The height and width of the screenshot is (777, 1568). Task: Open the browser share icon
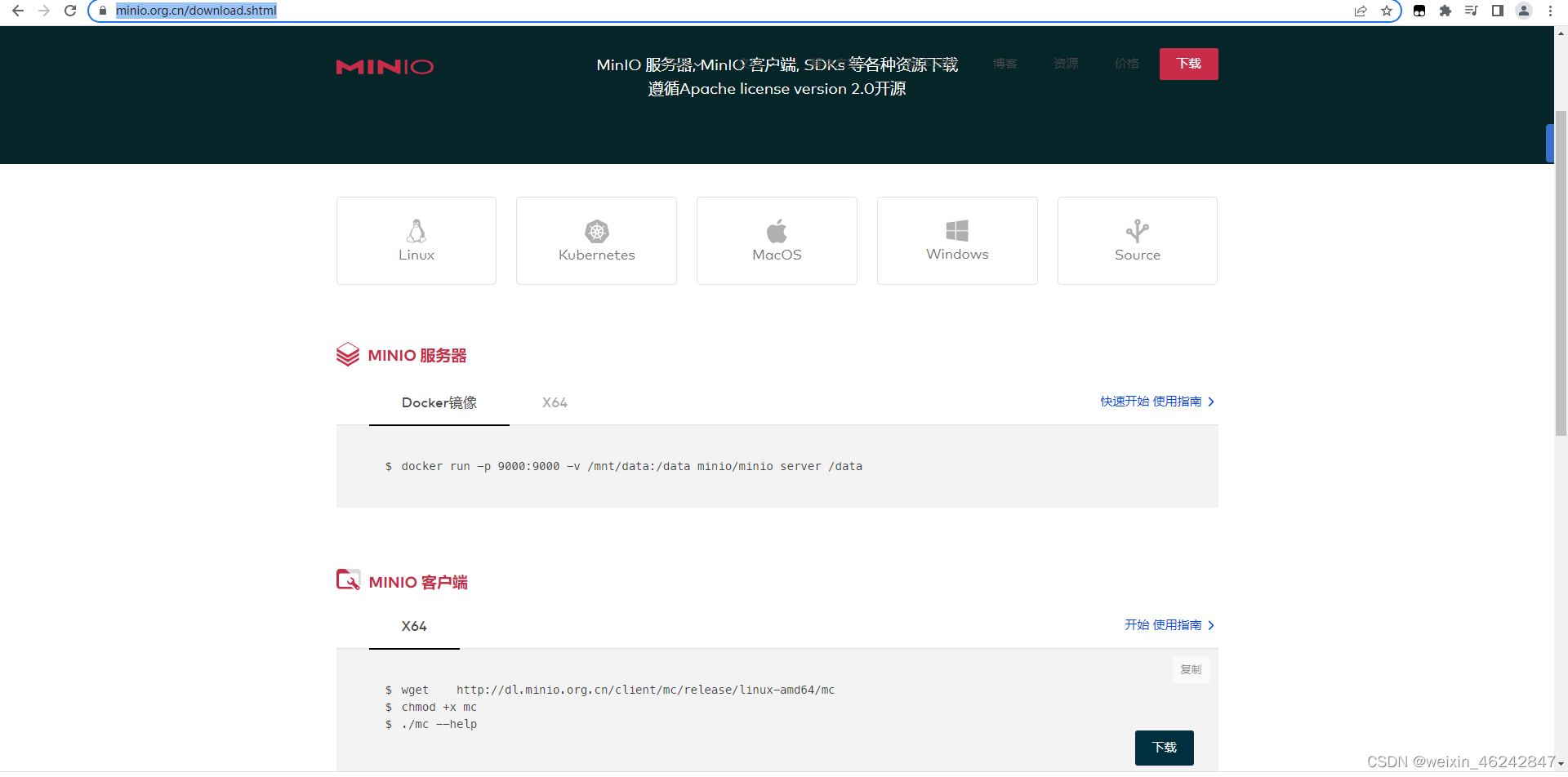1361,11
